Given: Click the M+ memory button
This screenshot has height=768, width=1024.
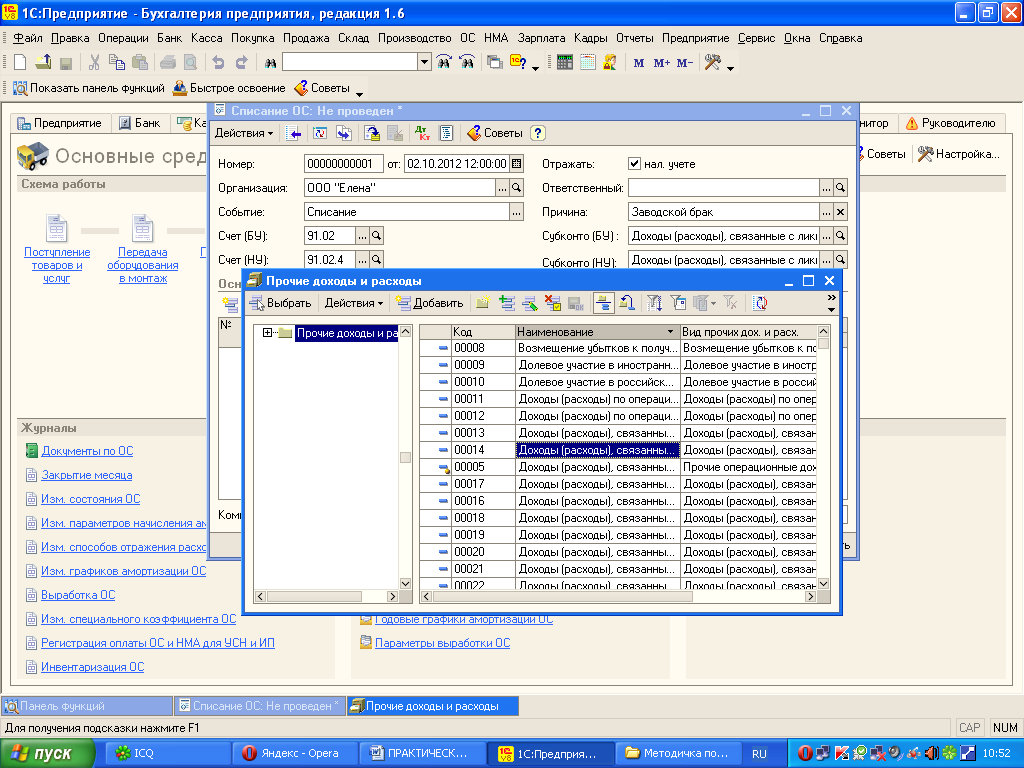Looking at the screenshot, I should [662, 63].
